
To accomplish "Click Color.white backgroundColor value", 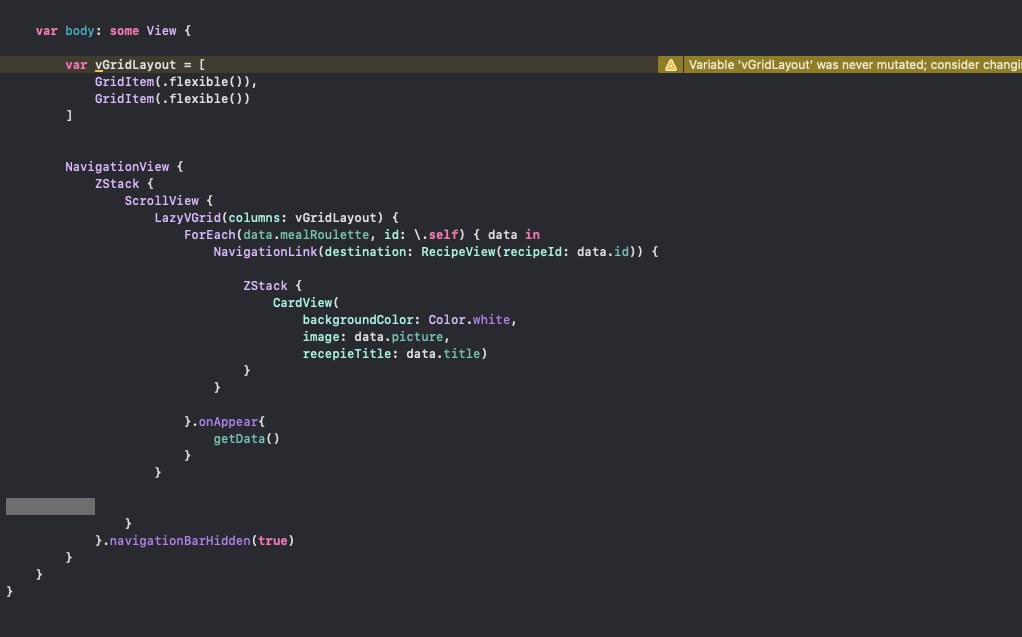I will pos(469,319).
